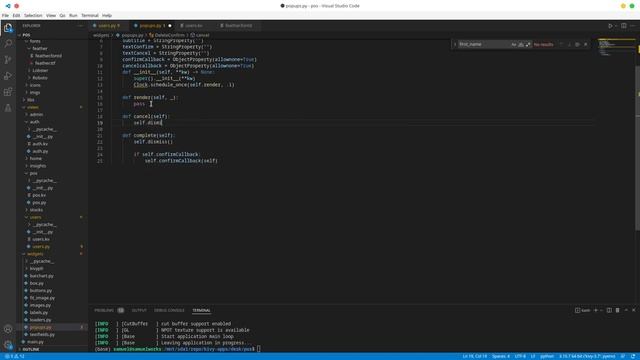Go to previous find match
Screen dimensions: 640x360
point(561,44)
